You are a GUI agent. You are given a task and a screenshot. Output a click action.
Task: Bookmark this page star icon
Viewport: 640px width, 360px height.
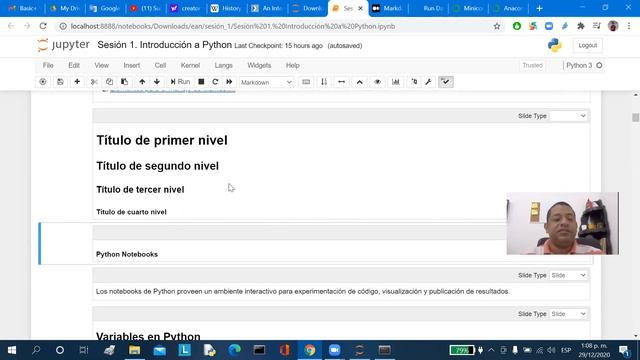point(497,26)
